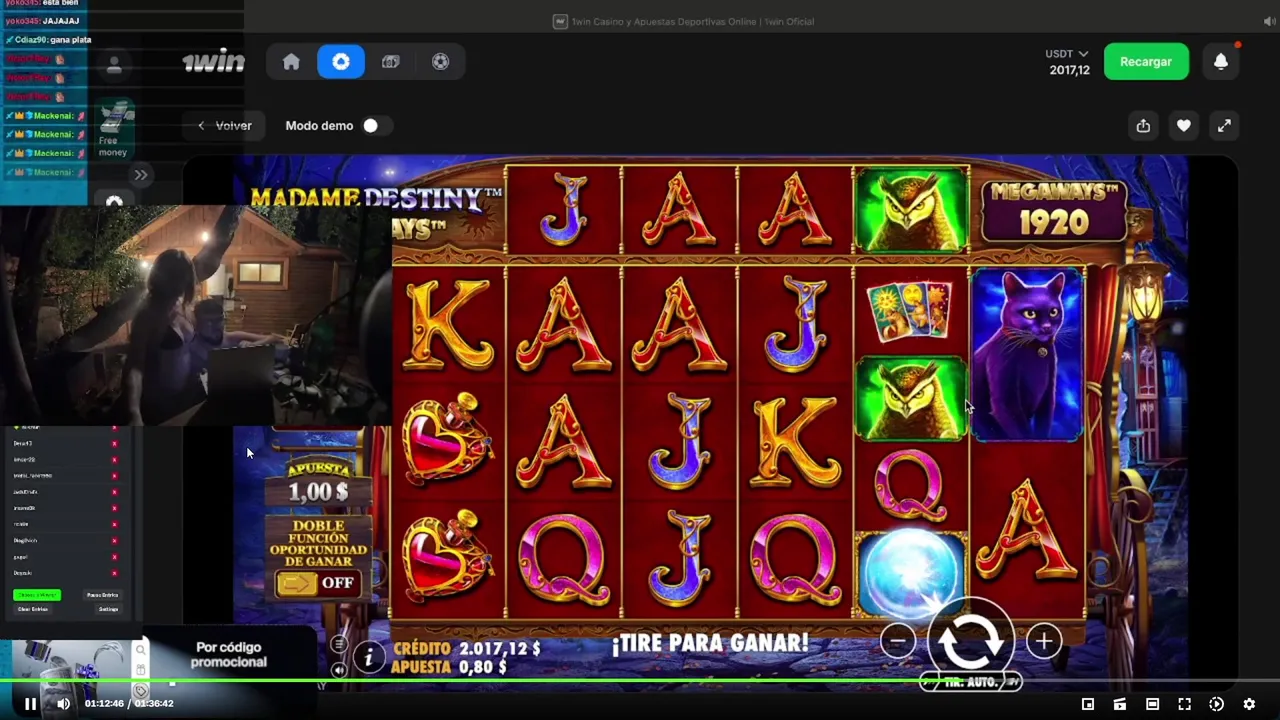Viewport: 1280px width, 720px height.
Task: Click the crystal ball symbol
Action: (911, 575)
